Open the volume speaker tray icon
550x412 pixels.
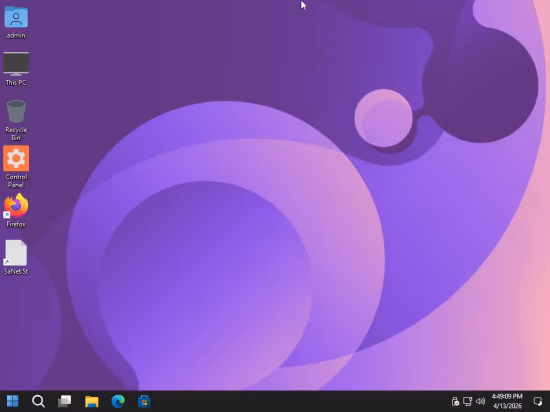[481, 401]
